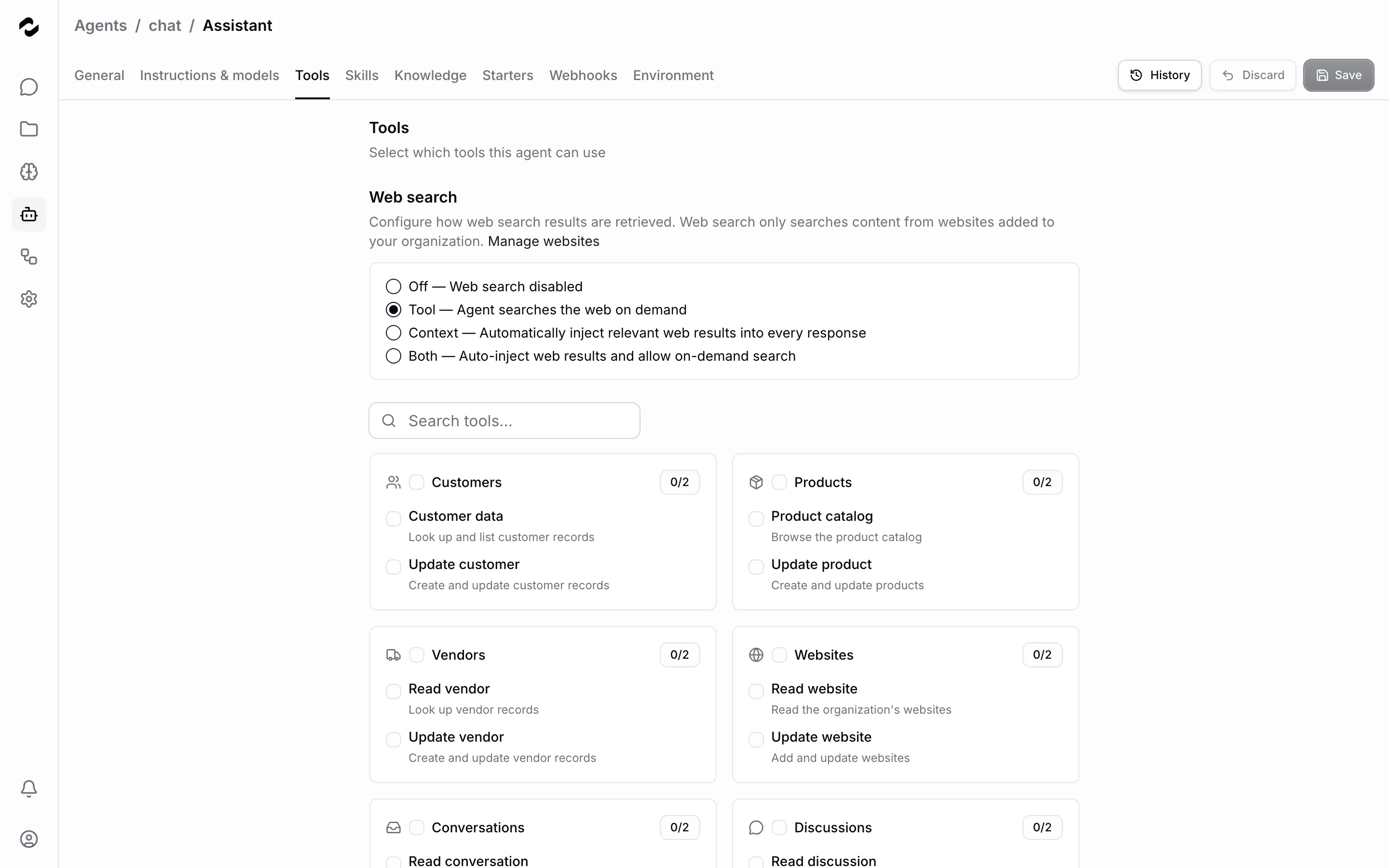Click the Products 0/2 count badge

(1042, 482)
